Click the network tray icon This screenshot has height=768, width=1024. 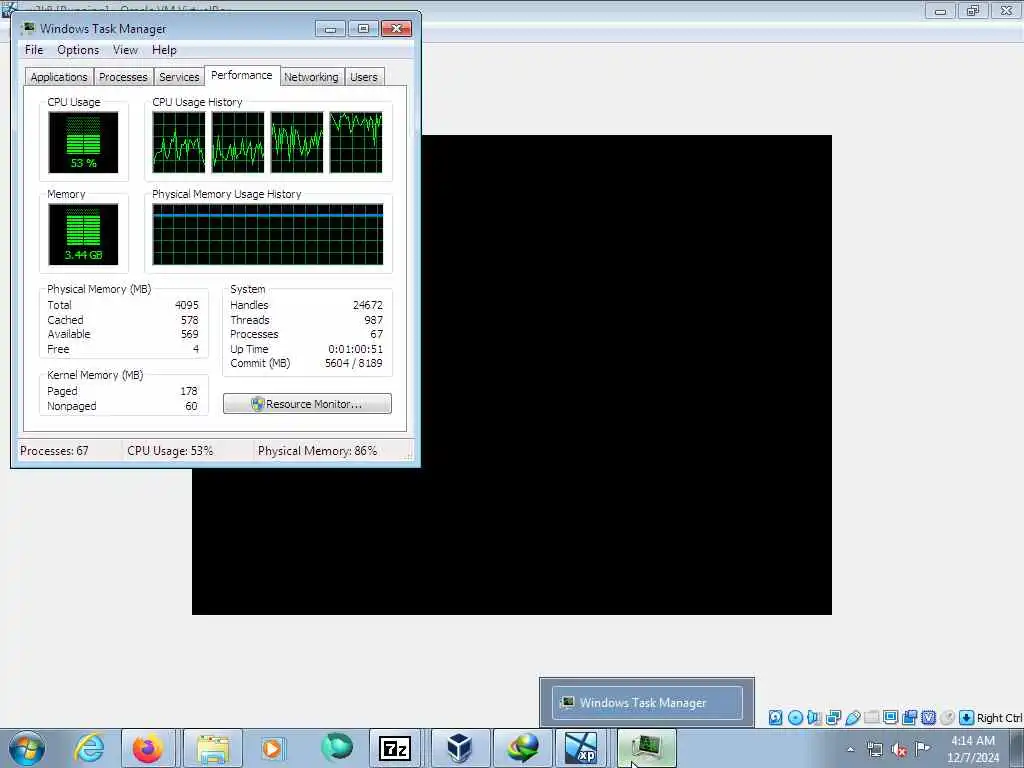875,749
